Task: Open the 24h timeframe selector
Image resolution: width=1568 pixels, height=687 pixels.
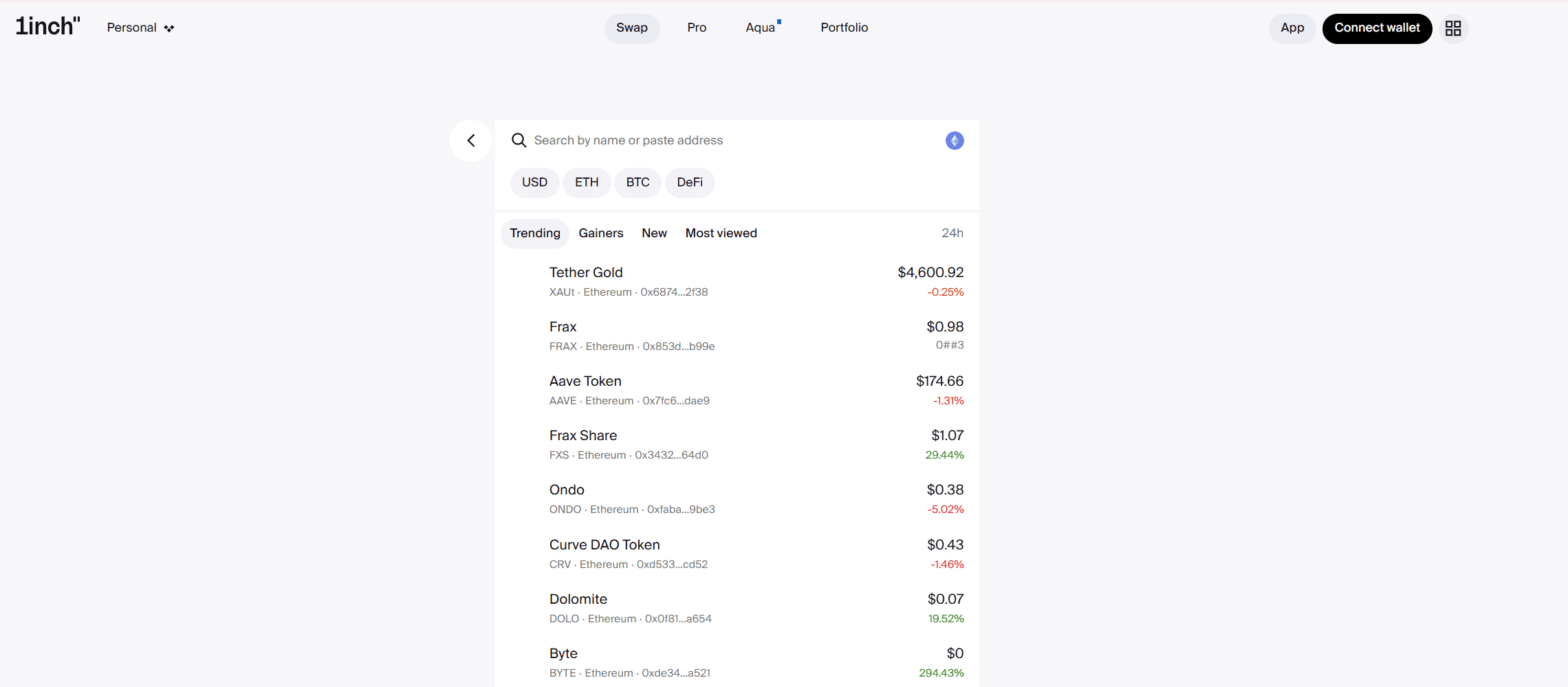Action: (x=952, y=234)
